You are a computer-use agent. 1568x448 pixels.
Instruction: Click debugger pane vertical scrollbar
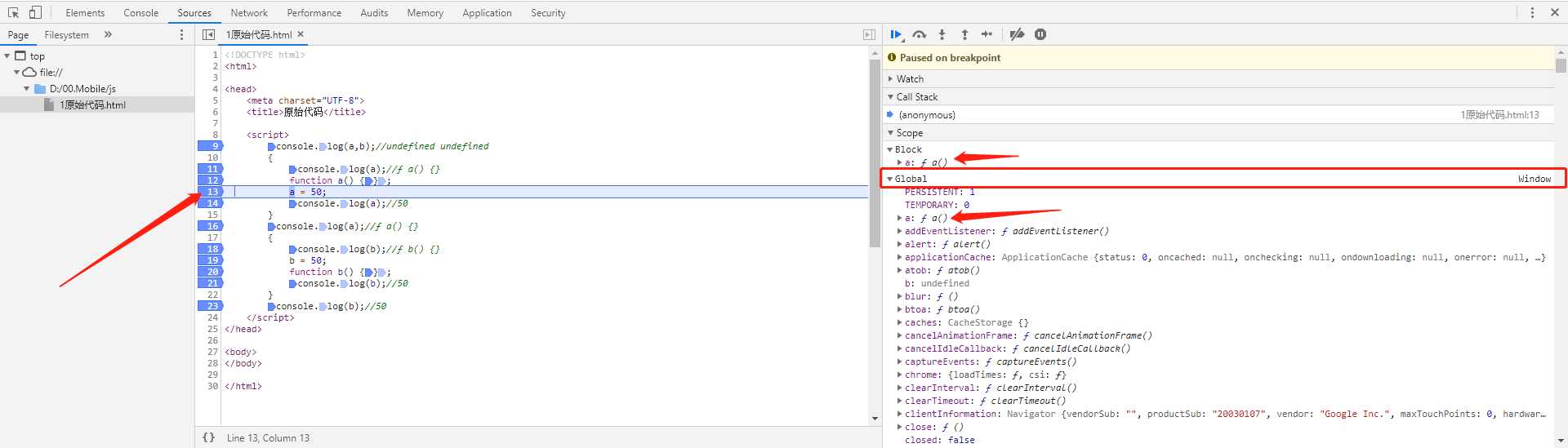[x=1561, y=65]
